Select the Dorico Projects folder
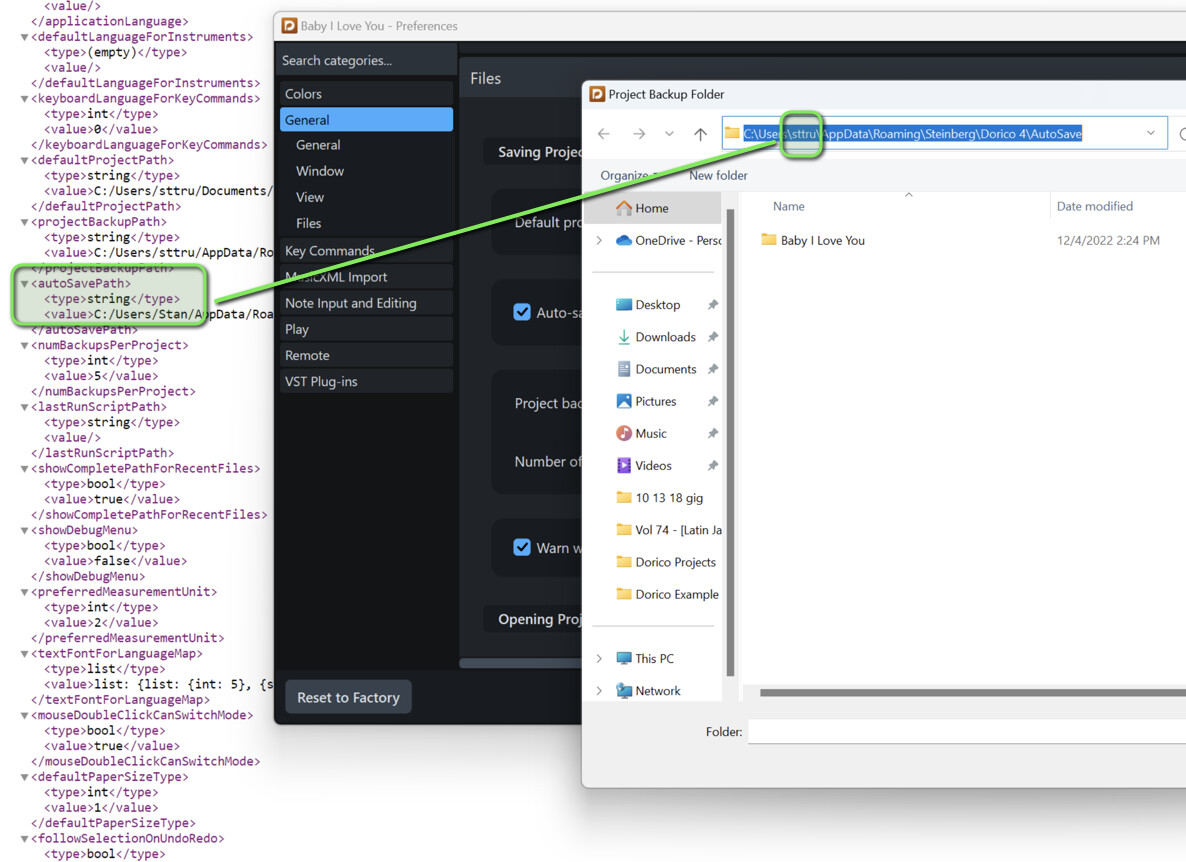The height and width of the screenshot is (862, 1186). 666,562
